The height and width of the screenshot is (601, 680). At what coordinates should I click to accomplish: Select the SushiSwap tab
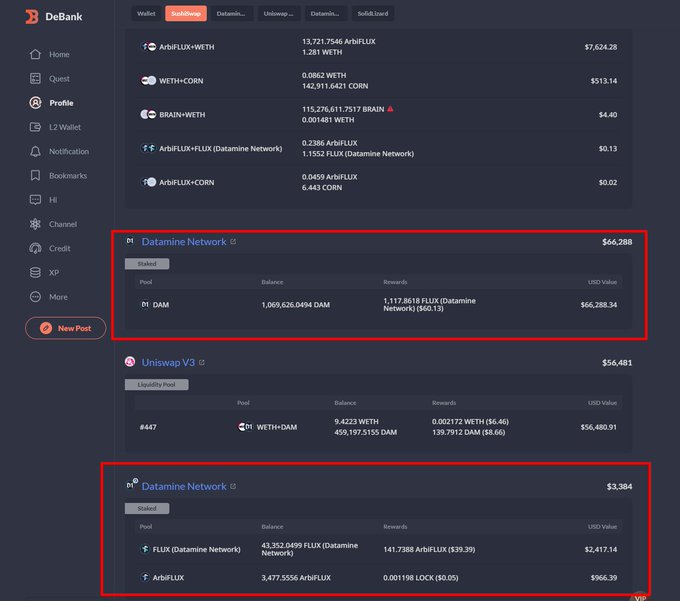186,13
